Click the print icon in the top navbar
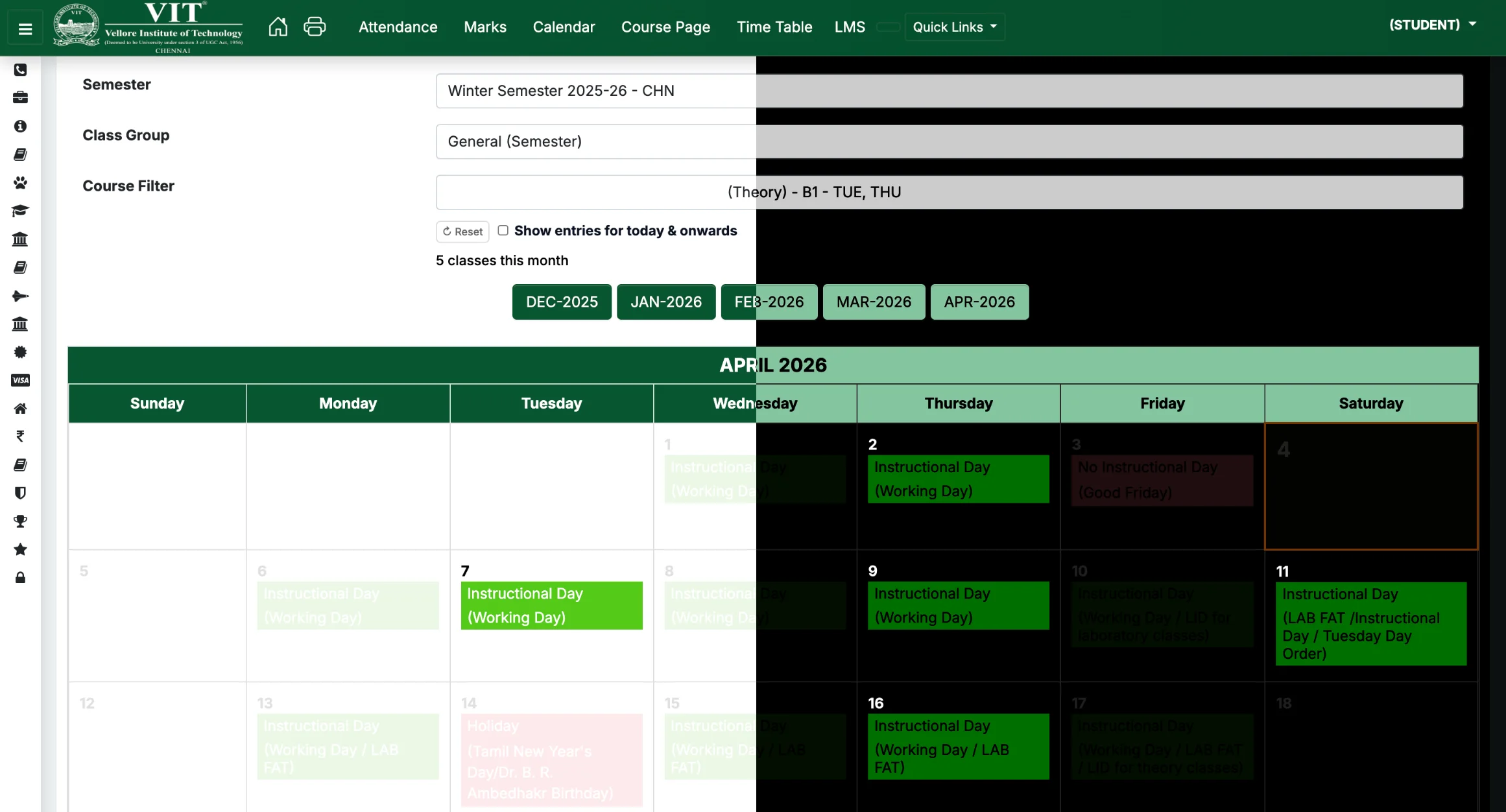Screen dimensions: 1506x812 (x=315, y=27)
